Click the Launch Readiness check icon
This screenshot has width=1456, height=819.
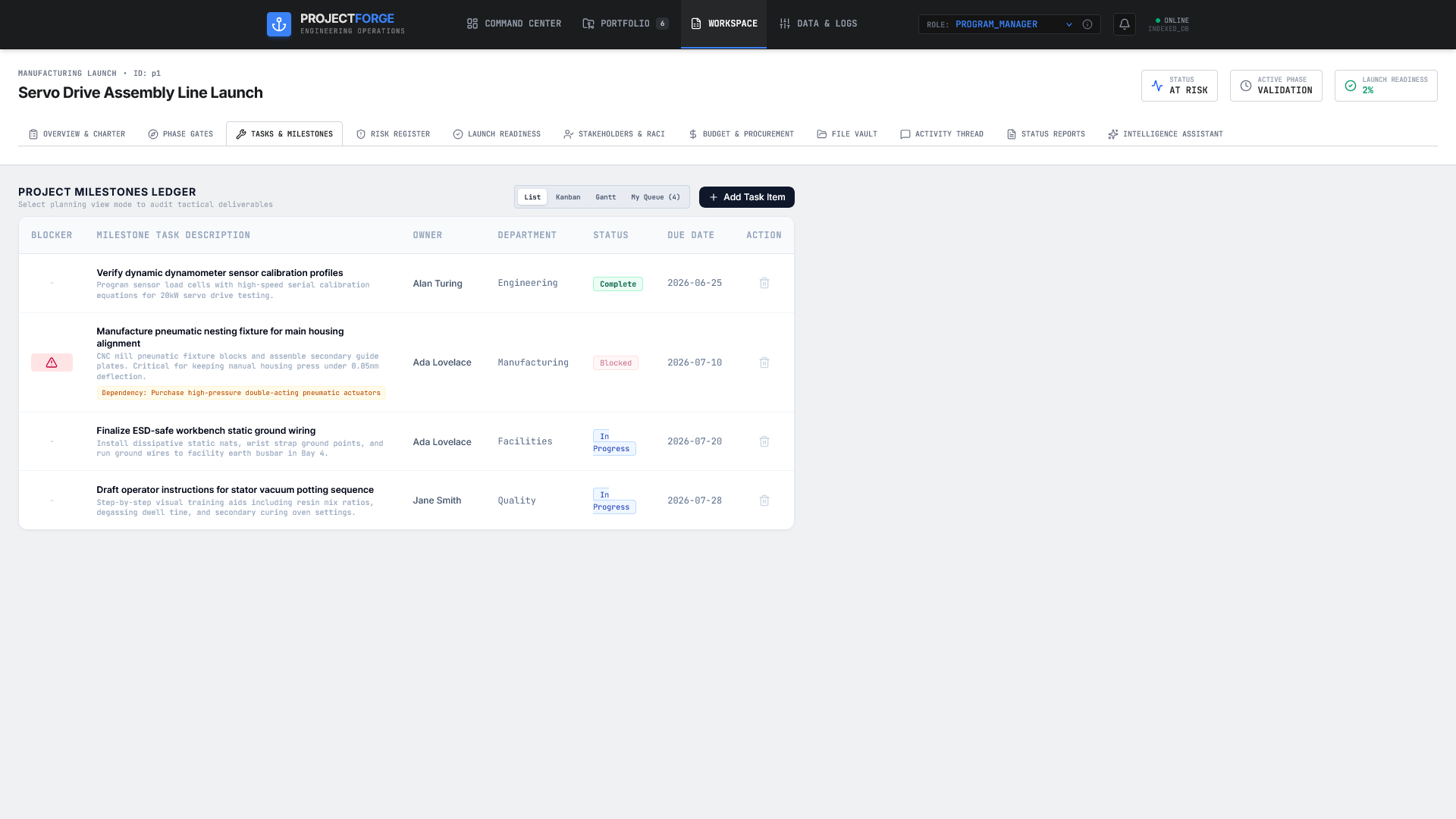1351,86
